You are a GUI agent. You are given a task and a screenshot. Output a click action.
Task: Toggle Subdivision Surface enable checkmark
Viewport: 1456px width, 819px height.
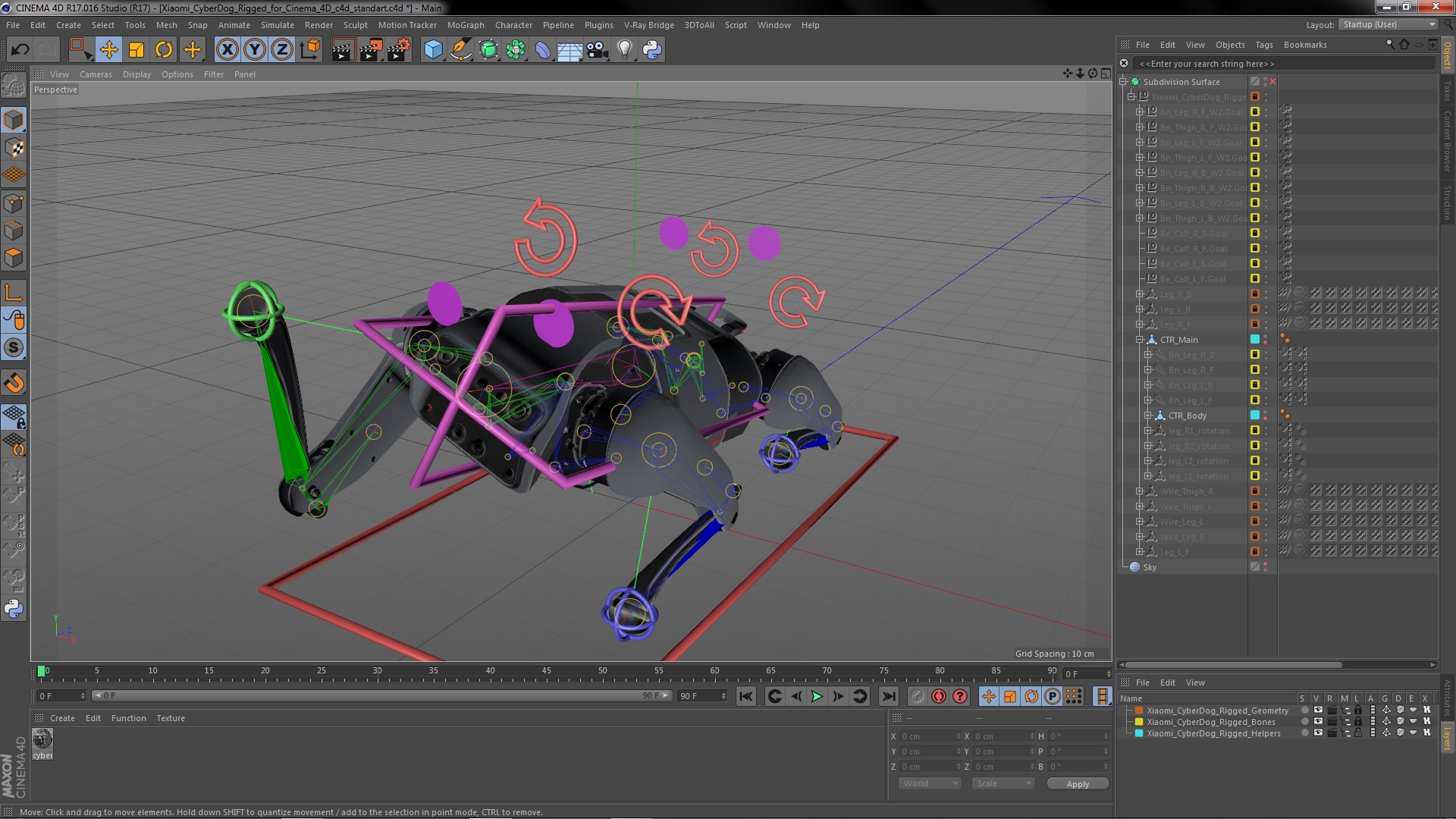tap(1273, 82)
